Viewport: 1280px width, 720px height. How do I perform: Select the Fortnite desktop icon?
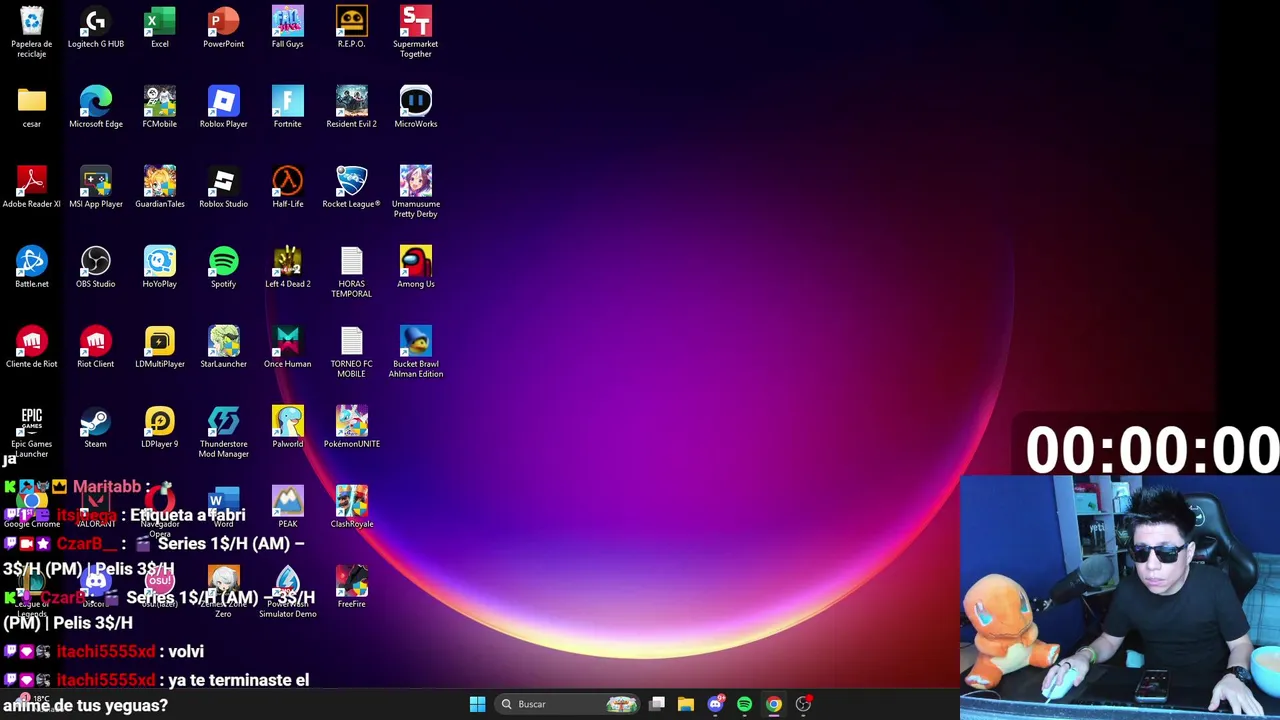[288, 107]
